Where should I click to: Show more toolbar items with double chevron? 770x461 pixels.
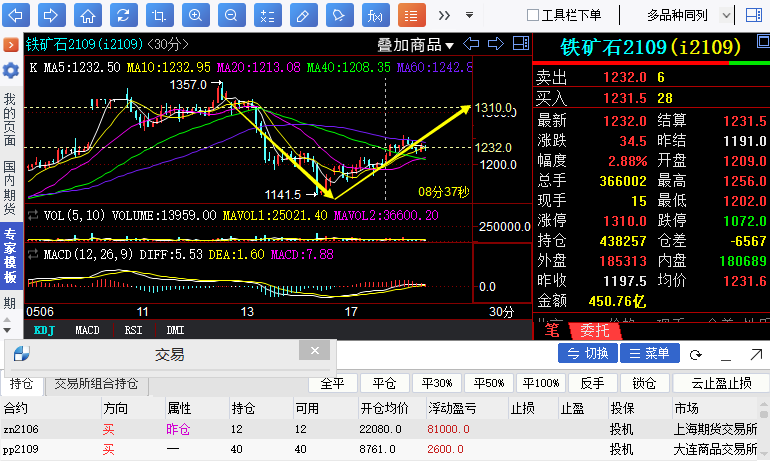tap(444, 15)
